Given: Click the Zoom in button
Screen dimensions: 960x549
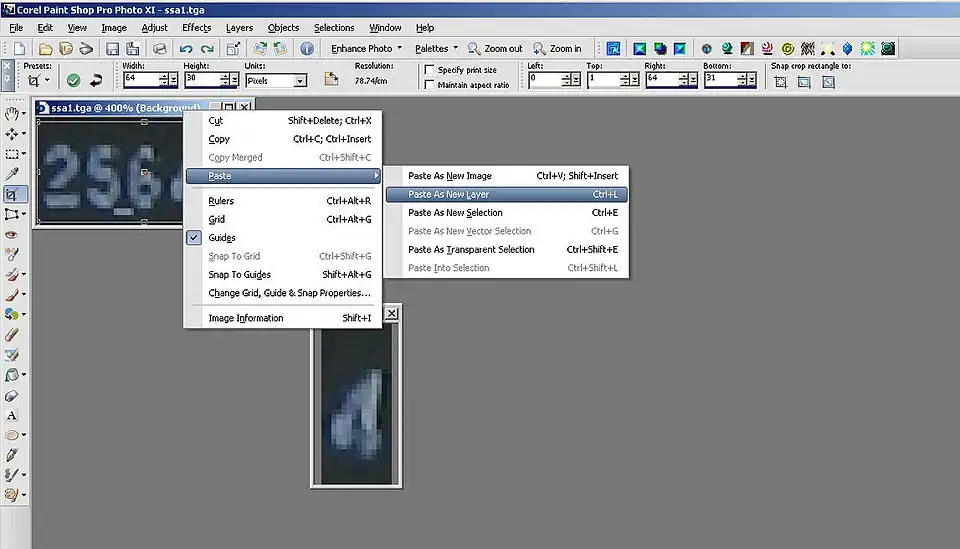Looking at the screenshot, I should 558,48.
